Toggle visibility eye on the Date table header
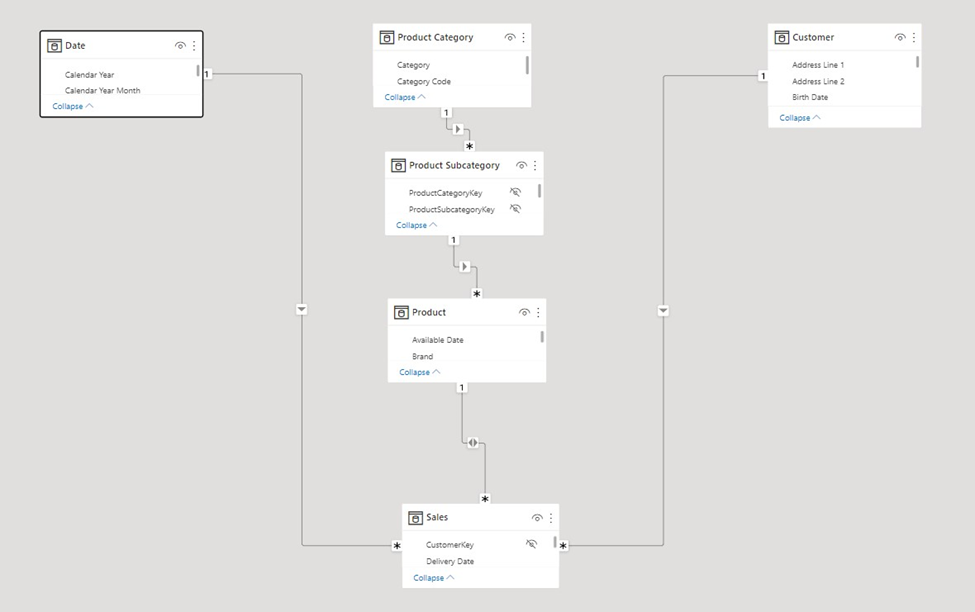 click(180, 44)
